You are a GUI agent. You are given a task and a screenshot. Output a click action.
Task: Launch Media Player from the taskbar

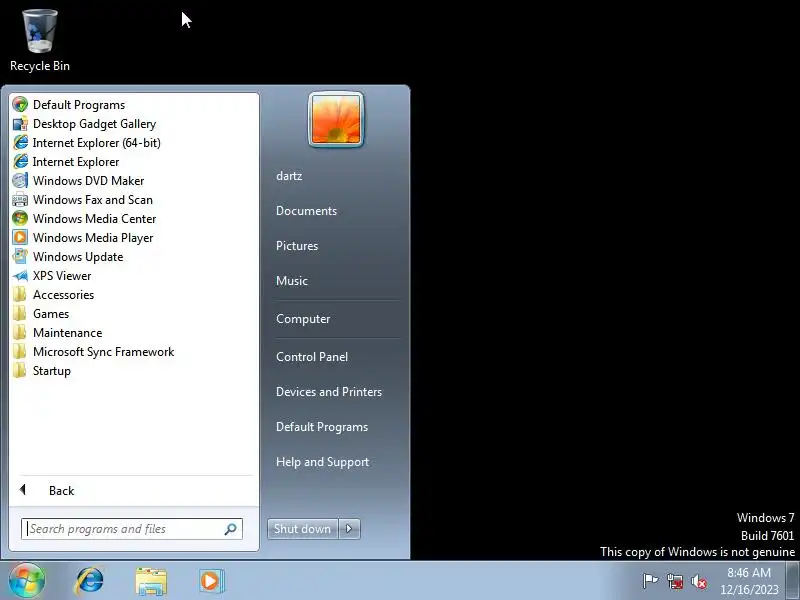tap(211, 581)
